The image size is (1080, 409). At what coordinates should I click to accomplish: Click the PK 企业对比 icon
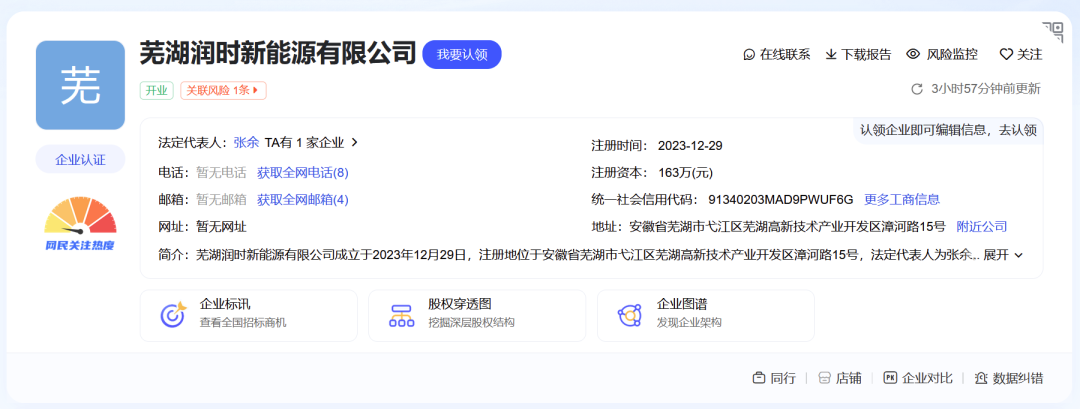(x=890, y=378)
